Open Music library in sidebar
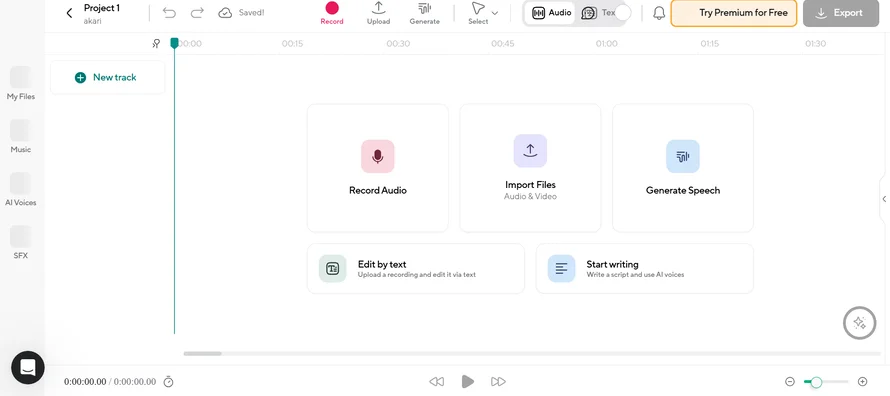The width and height of the screenshot is (890, 396). pos(20,137)
